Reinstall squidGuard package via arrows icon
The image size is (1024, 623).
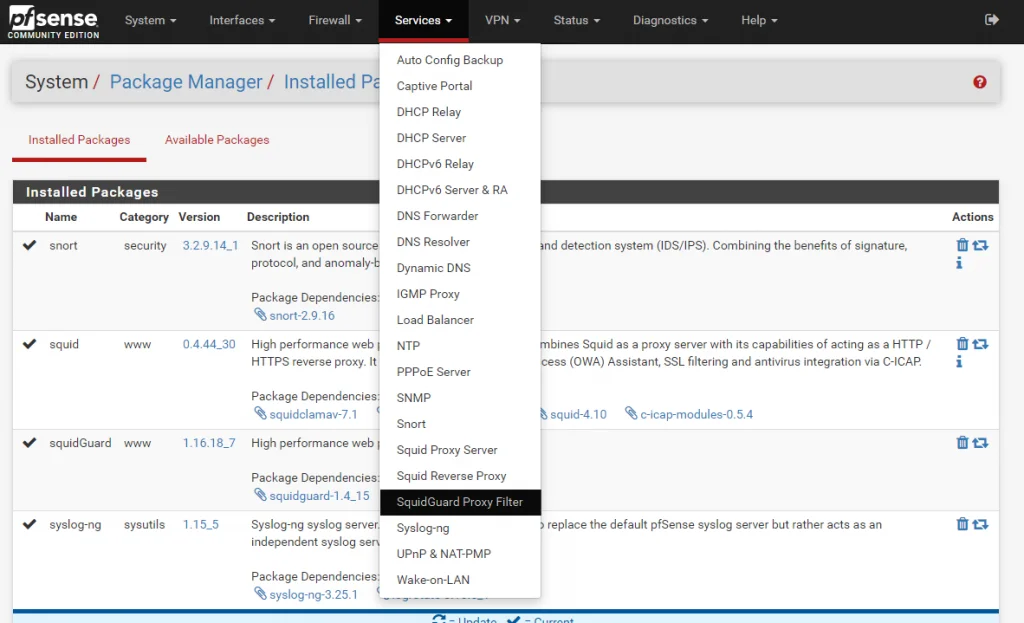coord(980,442)
